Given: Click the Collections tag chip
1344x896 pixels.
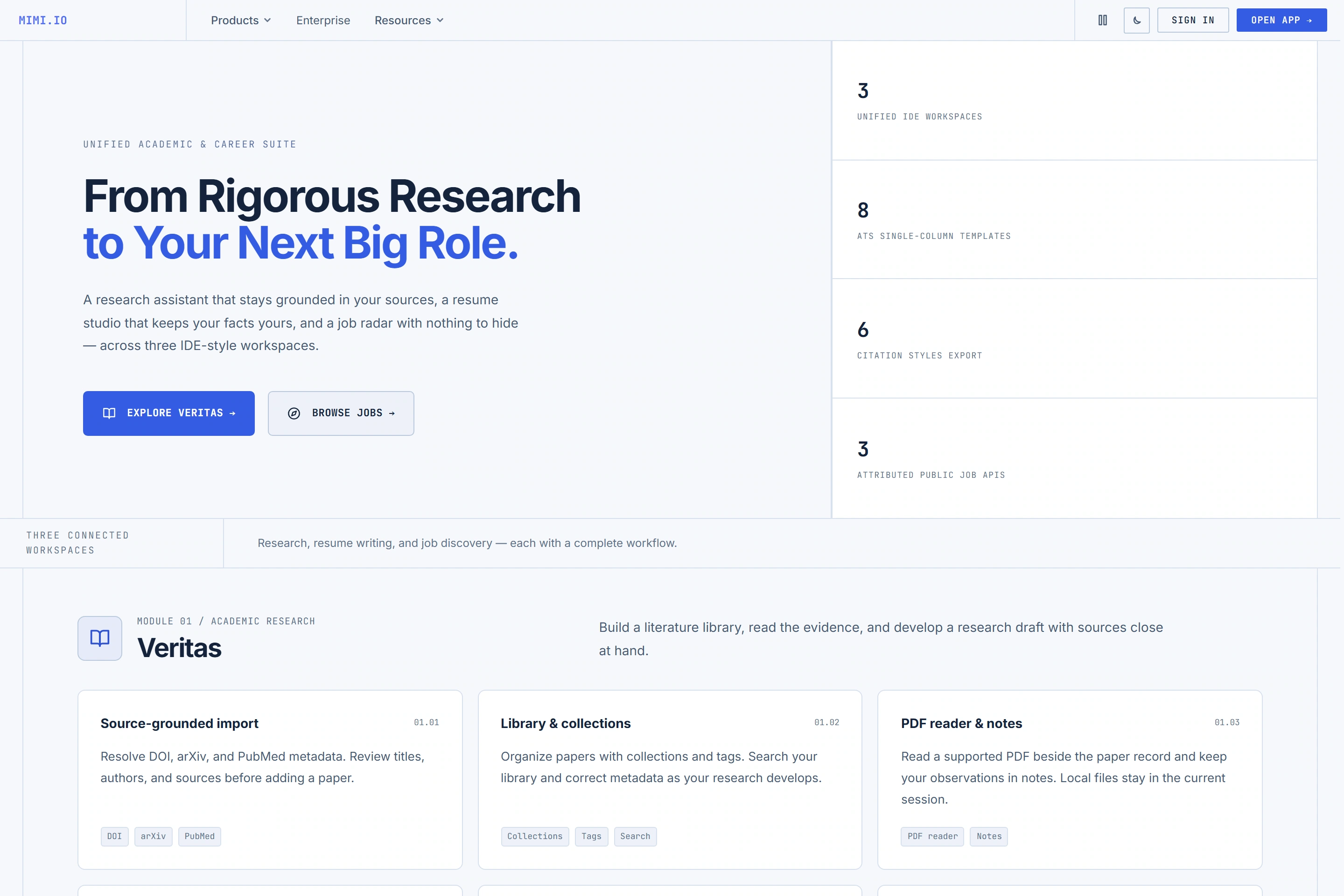Looking at the screenshot, I should click(x=535, y=837).
